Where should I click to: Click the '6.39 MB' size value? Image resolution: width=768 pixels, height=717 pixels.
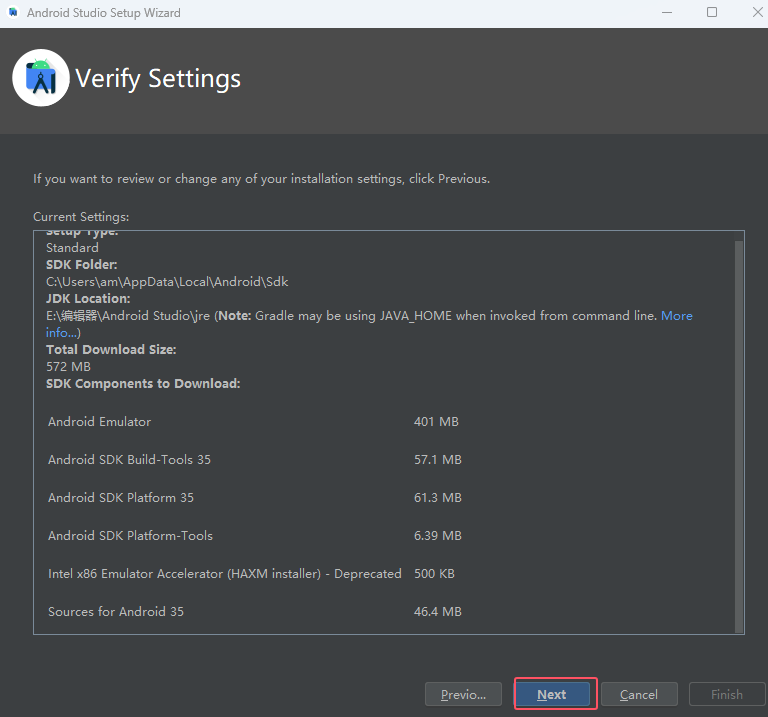tap(438, 536)
